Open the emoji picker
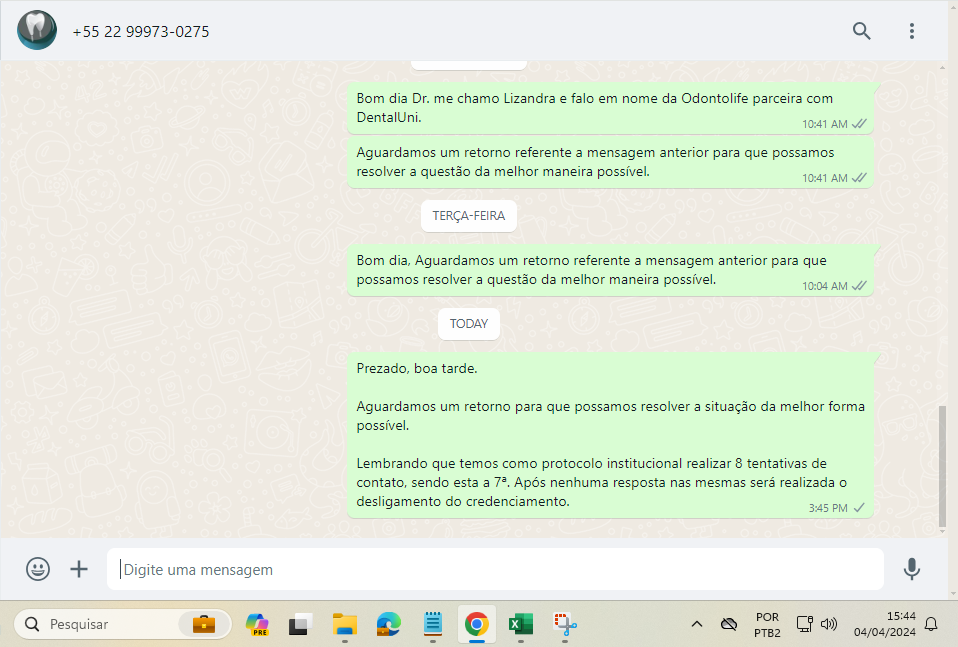Image resolution: width=958 pixels, height=647 pixels. pyautogui.click(x=38, y=569)
